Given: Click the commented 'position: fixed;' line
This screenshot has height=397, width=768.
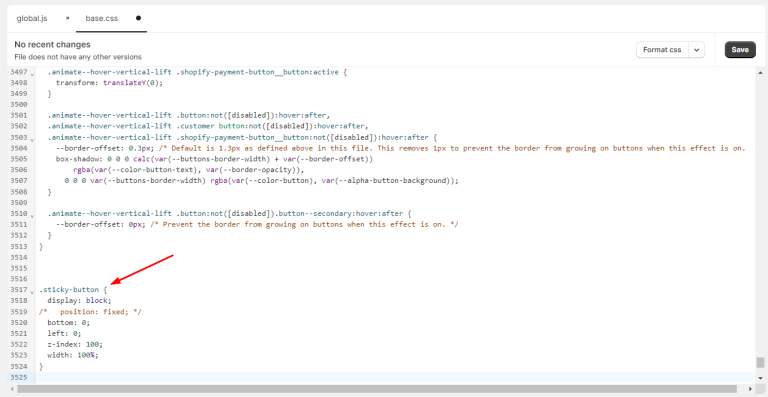Looking at the screenshot, I should [90, 311].
